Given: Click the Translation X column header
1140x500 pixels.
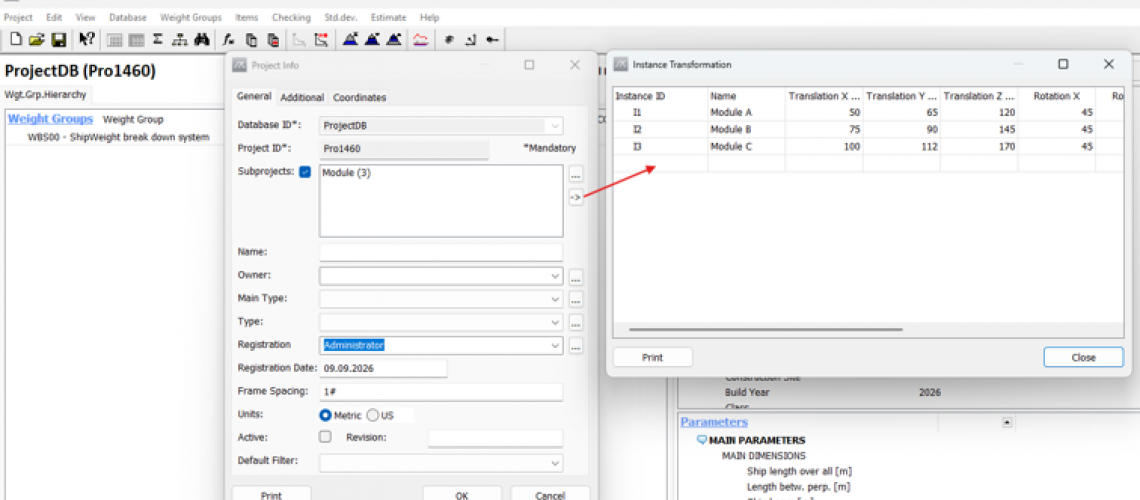Looking at the screenshot, I should point(824,96).
